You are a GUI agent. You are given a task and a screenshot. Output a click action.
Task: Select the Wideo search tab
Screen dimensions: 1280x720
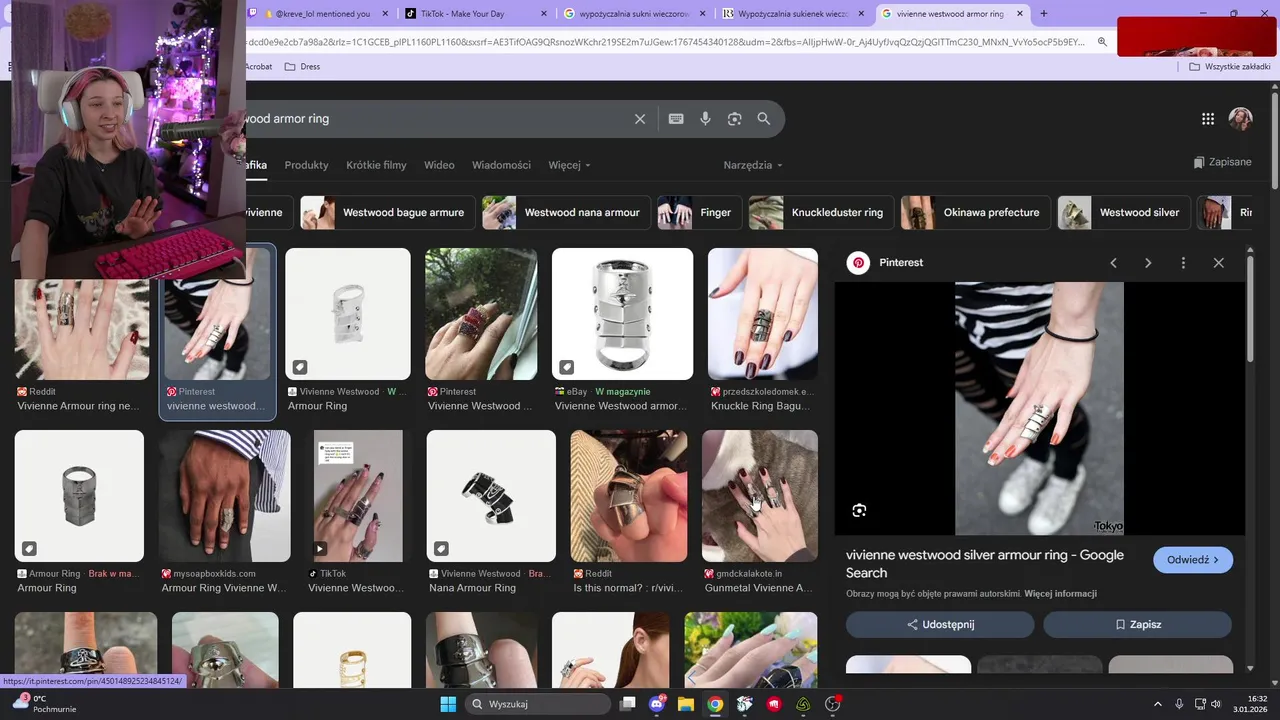pos(439,165)
